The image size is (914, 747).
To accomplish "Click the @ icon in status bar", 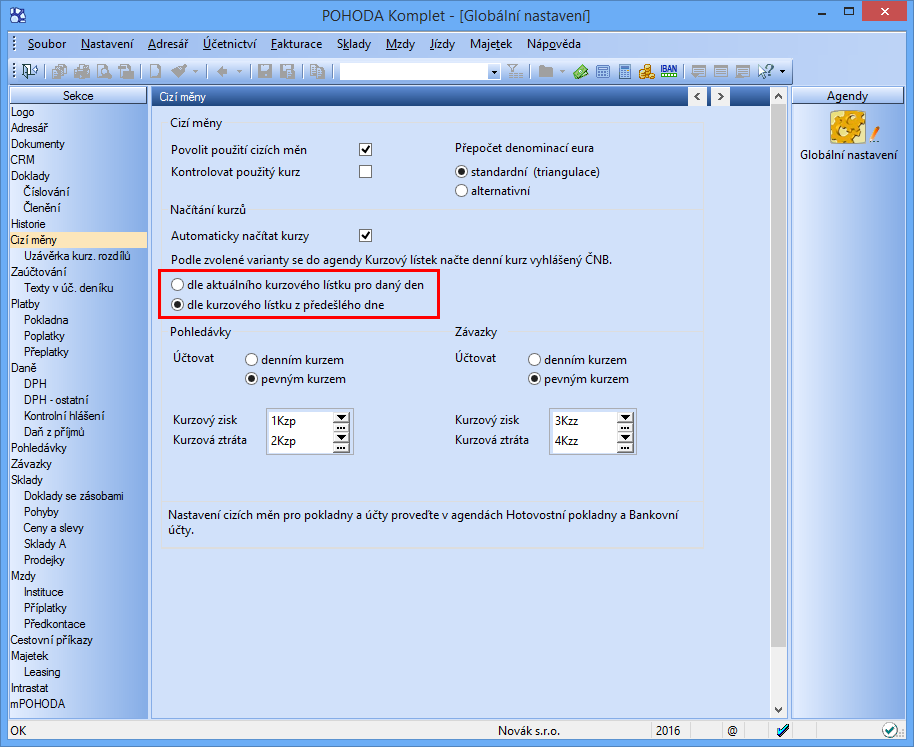I will click(733, 731).
